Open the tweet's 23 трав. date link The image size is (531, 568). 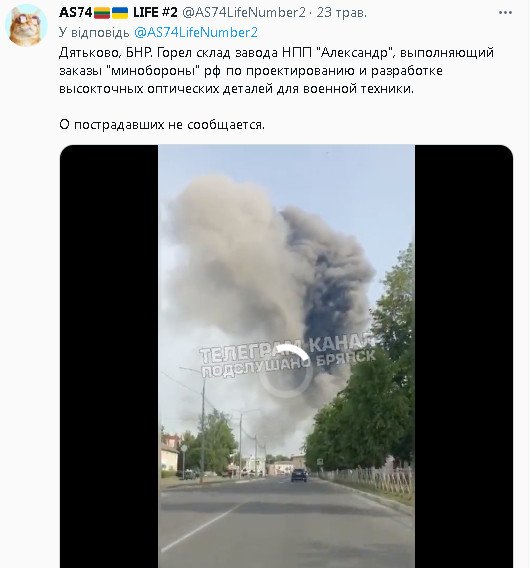tap(342, 13)
